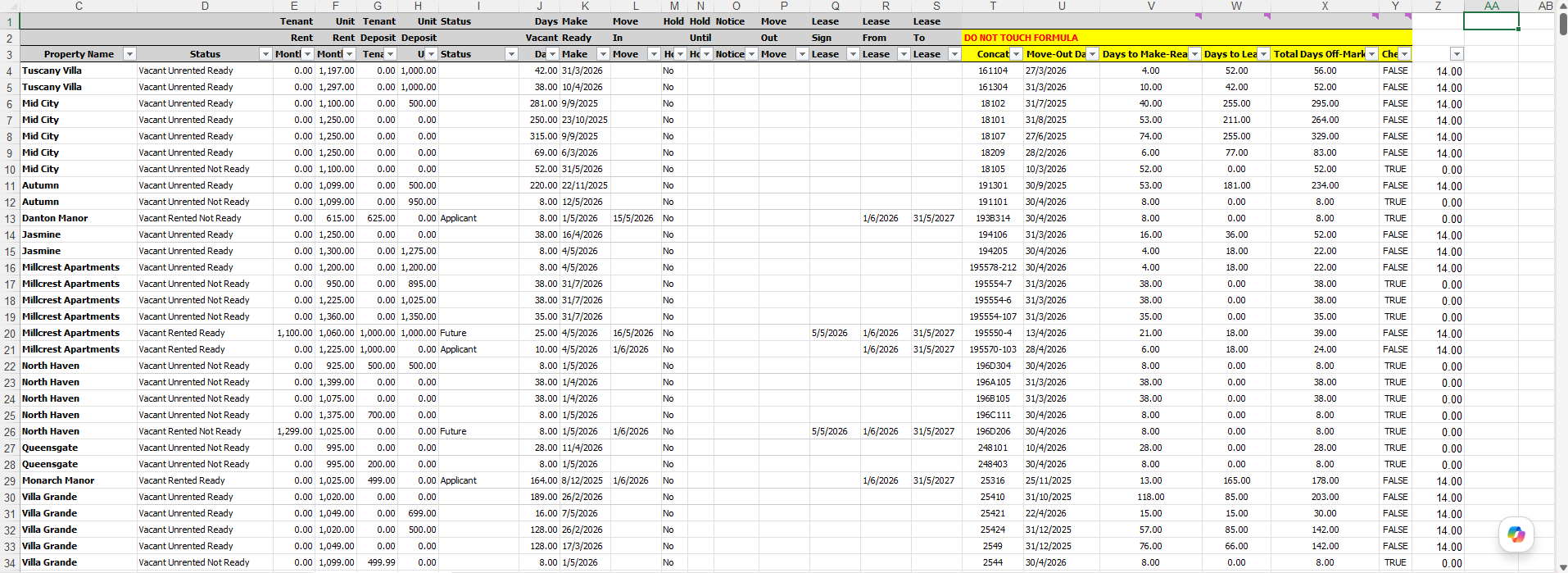Select the make ready date 22/11/2025
1568x573 pixels.
[x=585, y=185]
